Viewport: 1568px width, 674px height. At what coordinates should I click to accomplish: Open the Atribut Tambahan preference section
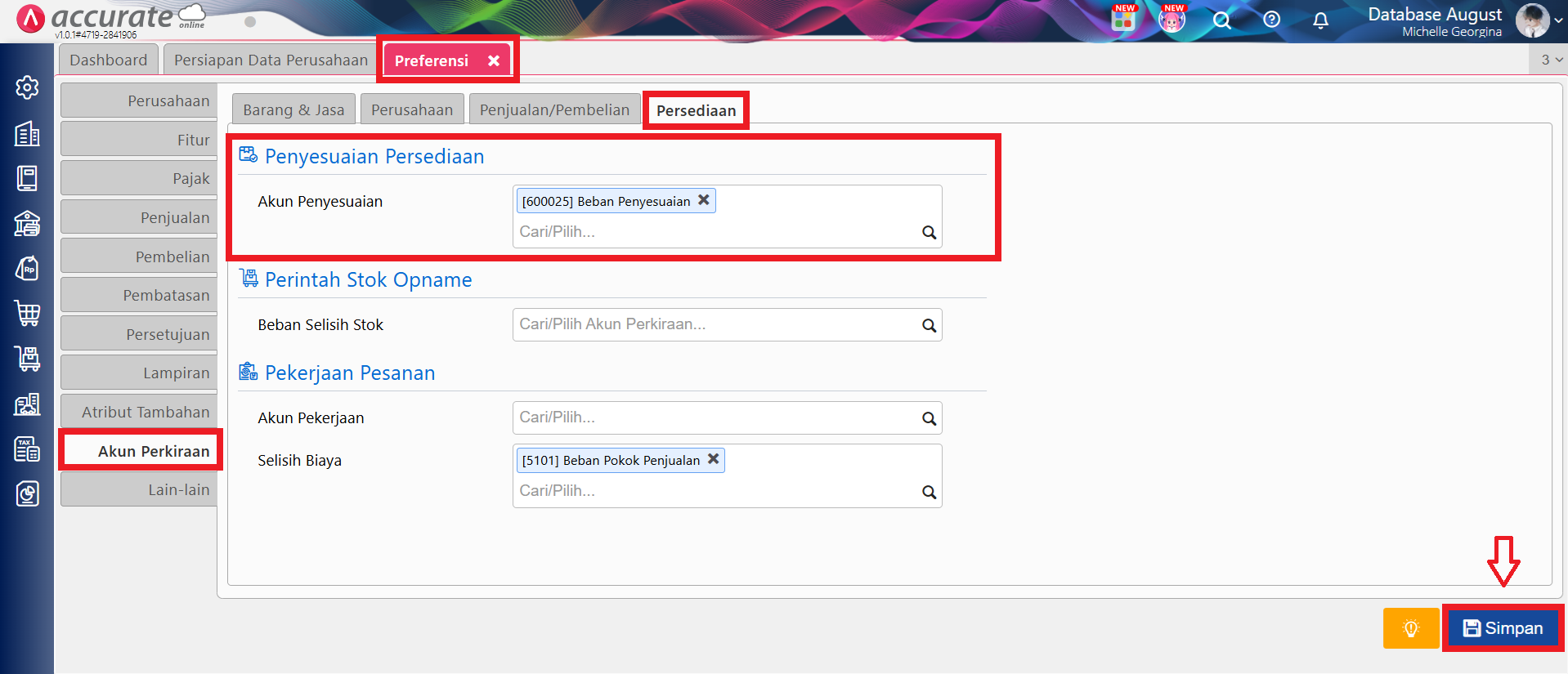coord(139,412)
